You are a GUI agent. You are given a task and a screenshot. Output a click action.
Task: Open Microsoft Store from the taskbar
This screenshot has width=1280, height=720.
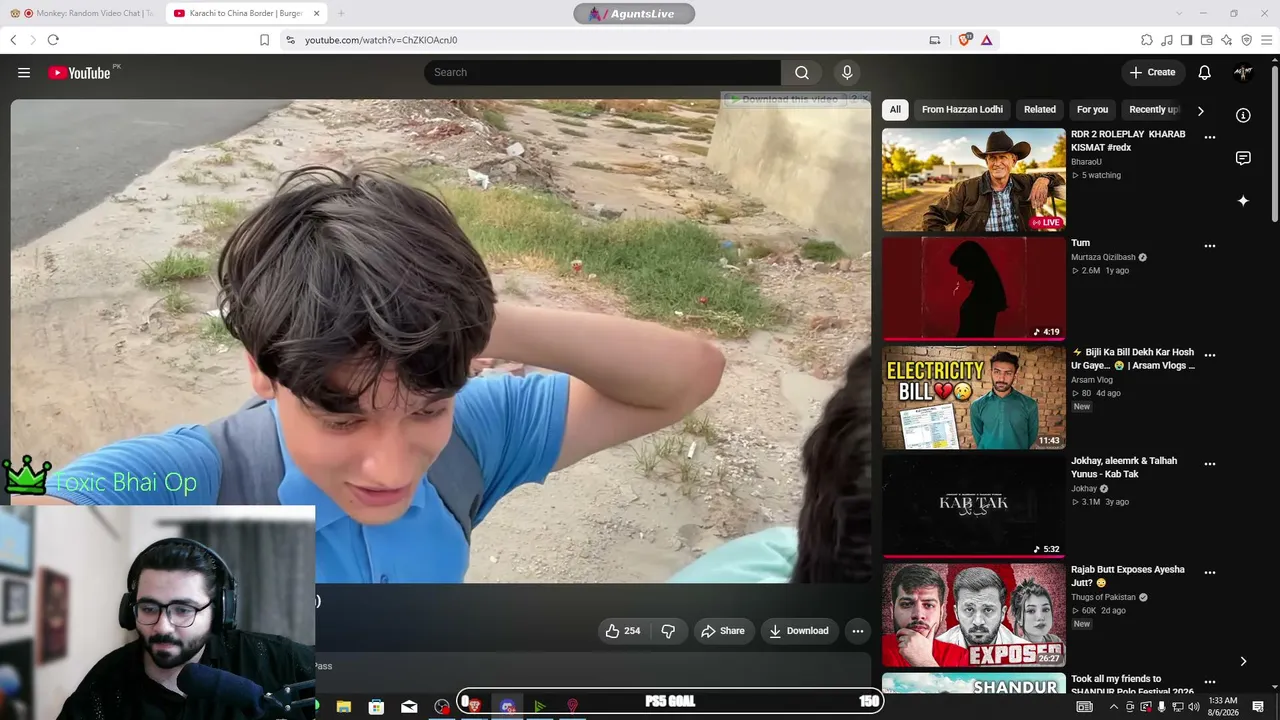point(376,707)
